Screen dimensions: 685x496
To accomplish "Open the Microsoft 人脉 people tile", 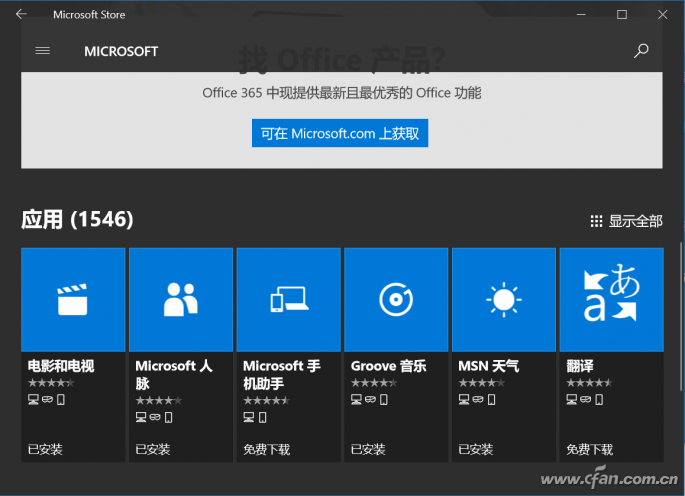I will click(181, 300).
